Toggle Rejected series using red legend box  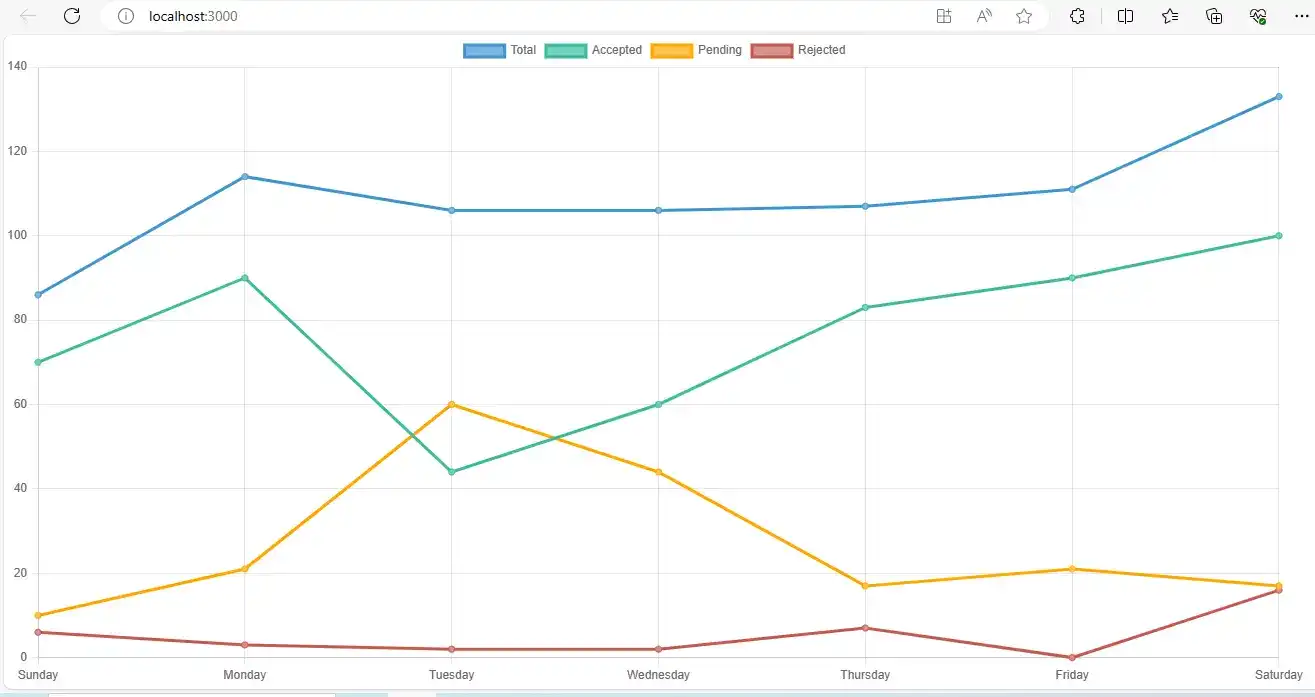[x=771, y=50]
